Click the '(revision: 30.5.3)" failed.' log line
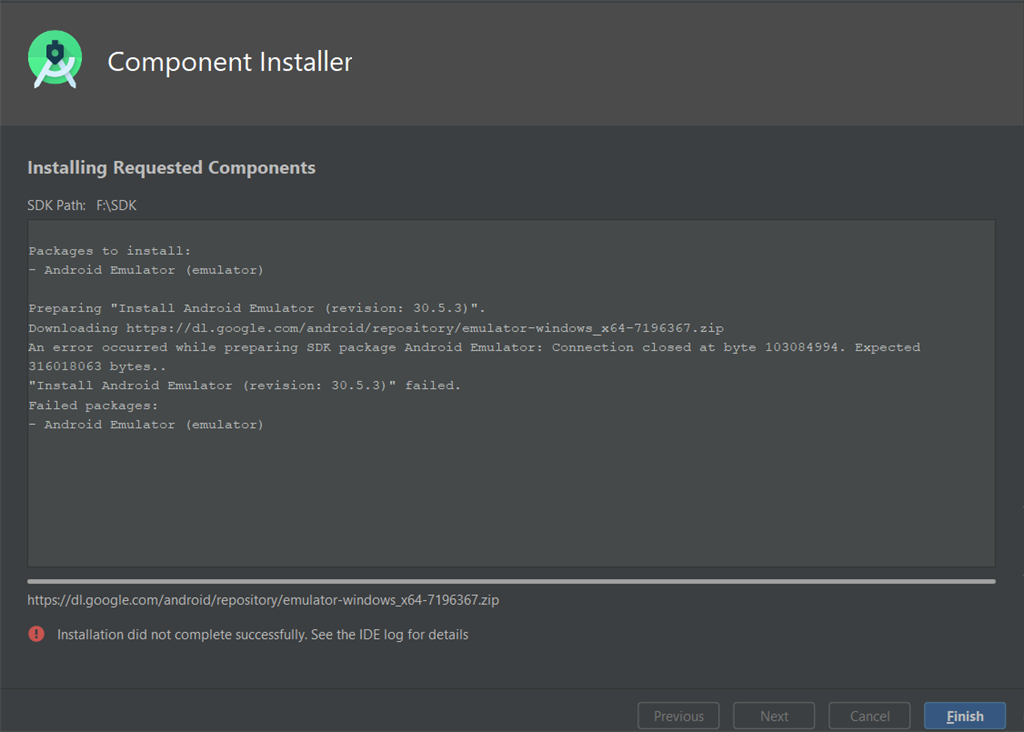The height and width of the screenshot is (732, 1024). point(244,385)
